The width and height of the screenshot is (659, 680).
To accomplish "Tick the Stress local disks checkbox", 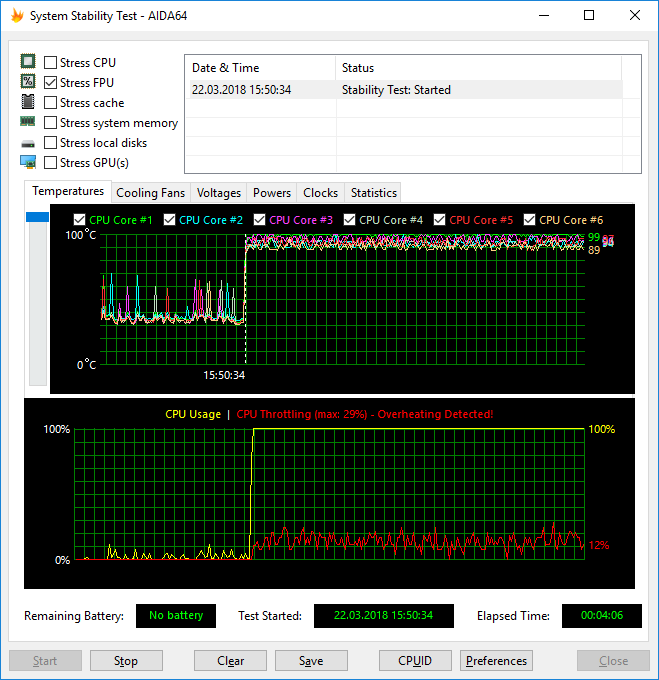I will coord(50,143).
